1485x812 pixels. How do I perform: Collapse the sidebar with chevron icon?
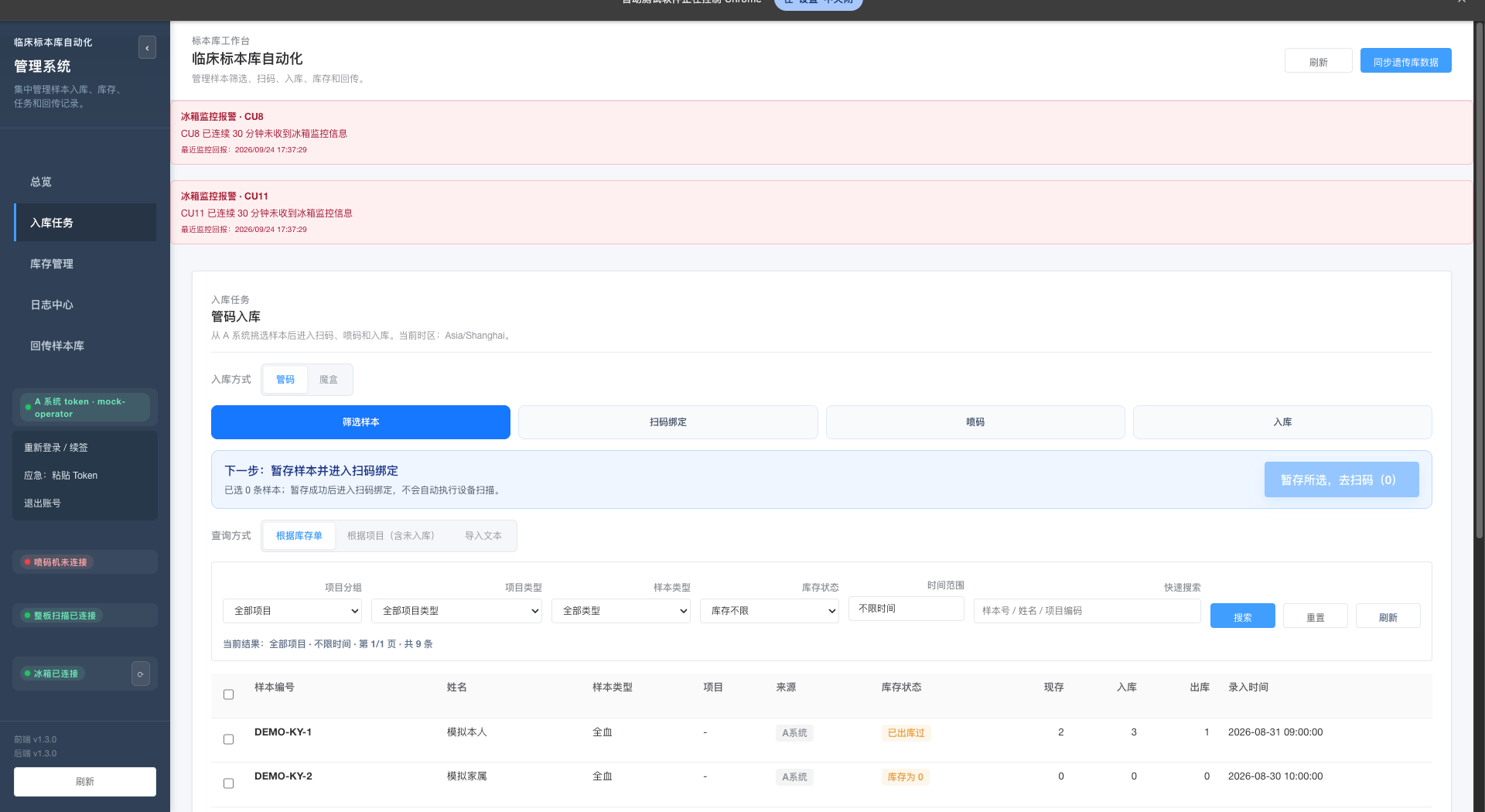pos(147,48)
